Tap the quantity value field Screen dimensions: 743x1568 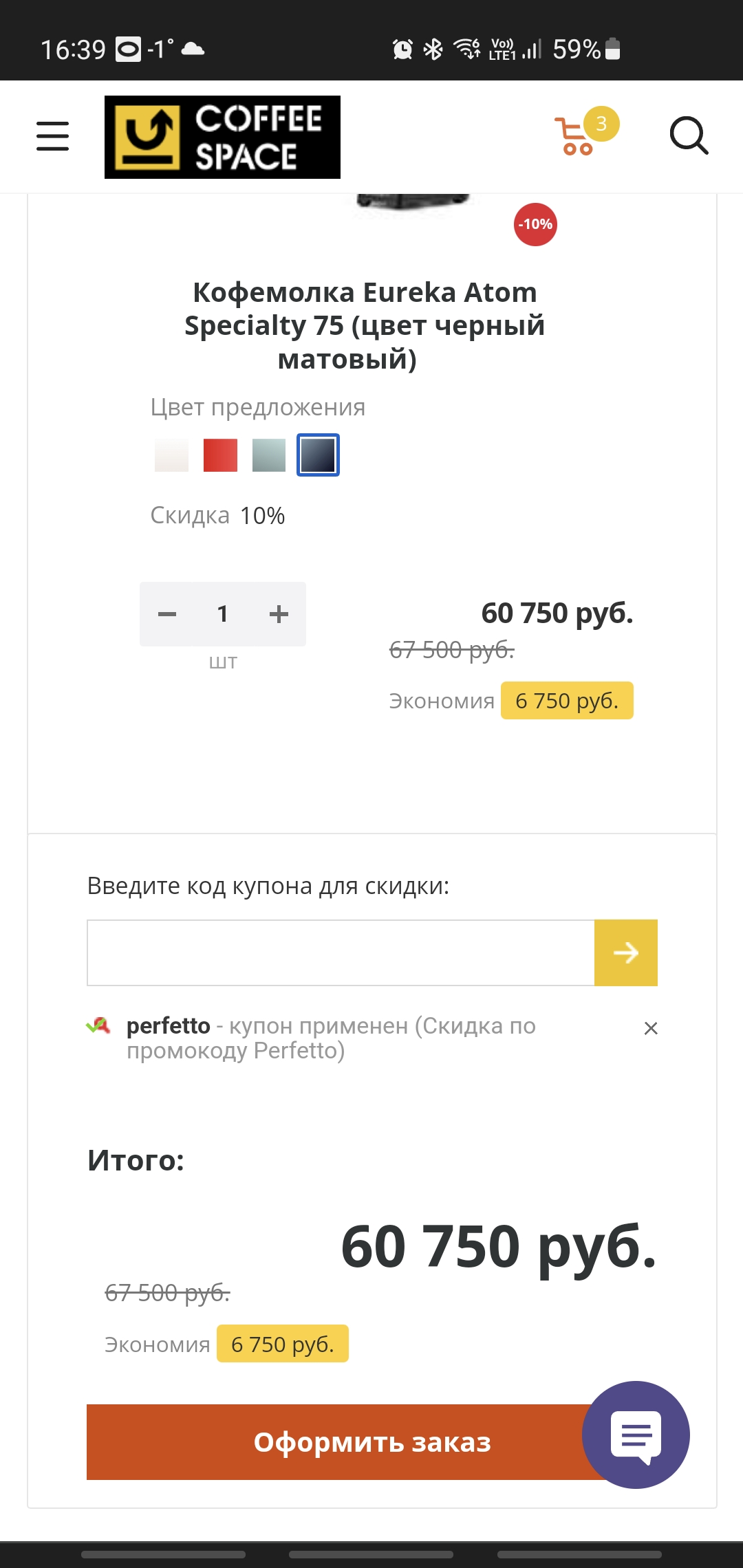222,614
